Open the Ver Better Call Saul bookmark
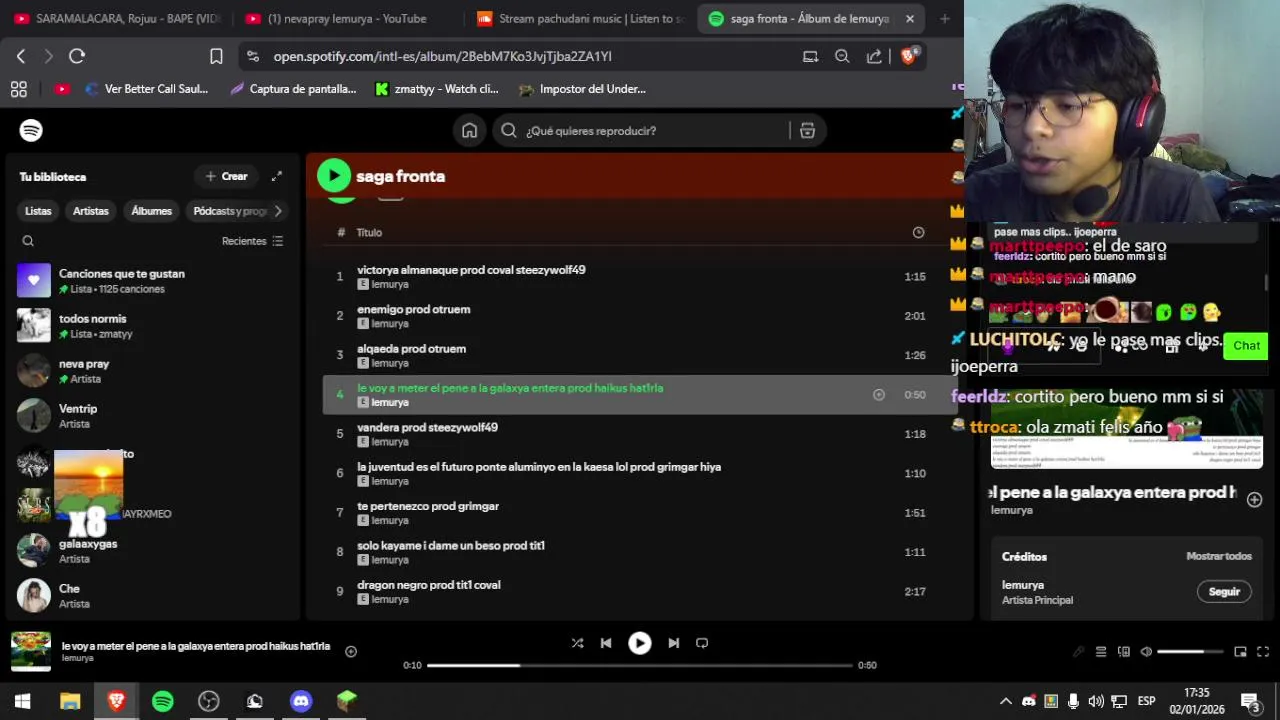1280x720 pixels. (x=147, y=89)
